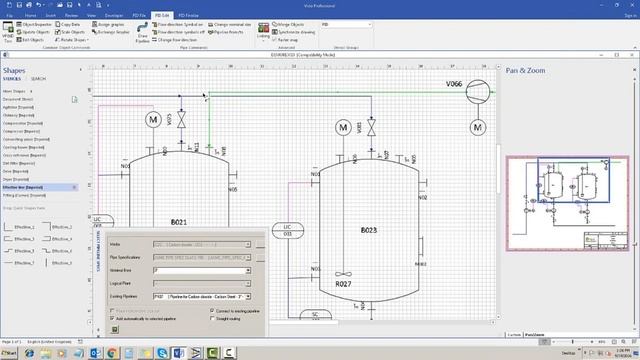Image resolution: width=640 pixels, height=360 pixels.
Task: Select the Effectline_5 shape
Action: 19,251
